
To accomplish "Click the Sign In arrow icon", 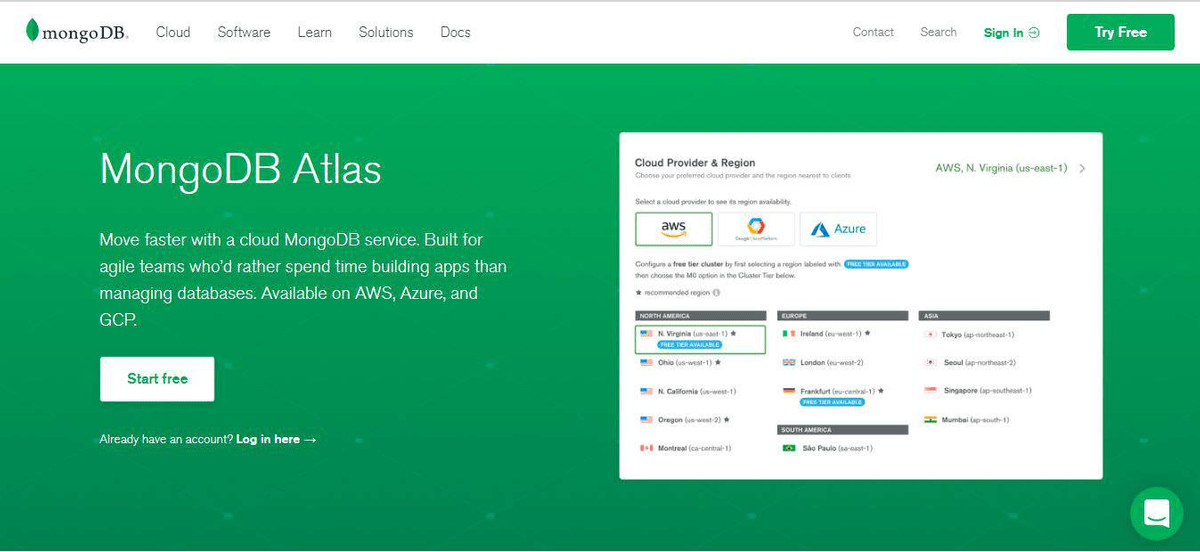I will [1034, 32].
